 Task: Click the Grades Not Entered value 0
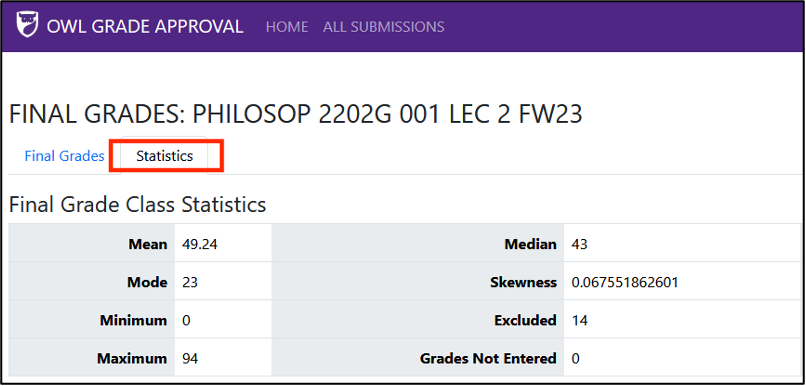pyautogui.click(x=575, y=358)
